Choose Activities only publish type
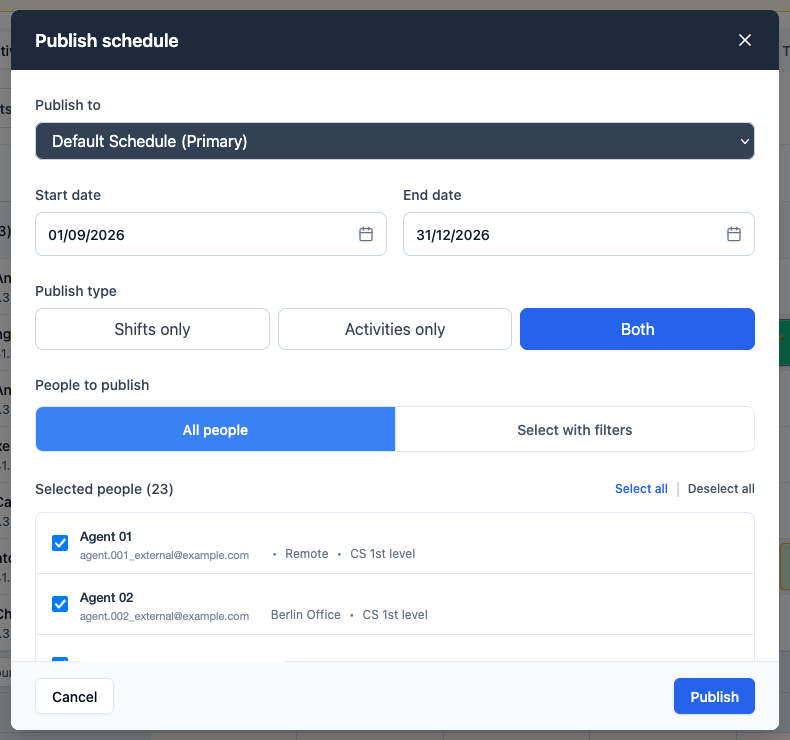The image size is (790, 740). (394, 329)
